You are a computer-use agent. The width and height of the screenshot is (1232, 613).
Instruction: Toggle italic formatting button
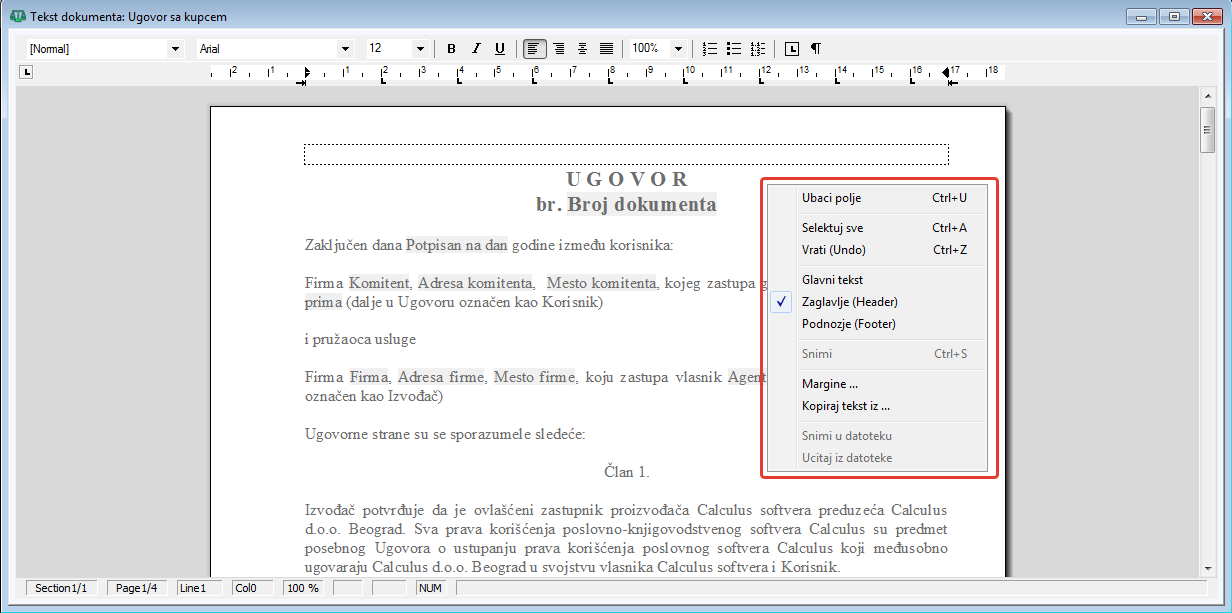point(476,48)
